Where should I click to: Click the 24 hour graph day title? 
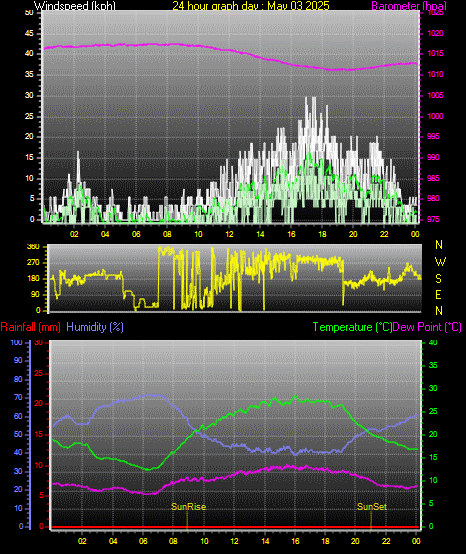pyautogui.click(x=251, y=6)
